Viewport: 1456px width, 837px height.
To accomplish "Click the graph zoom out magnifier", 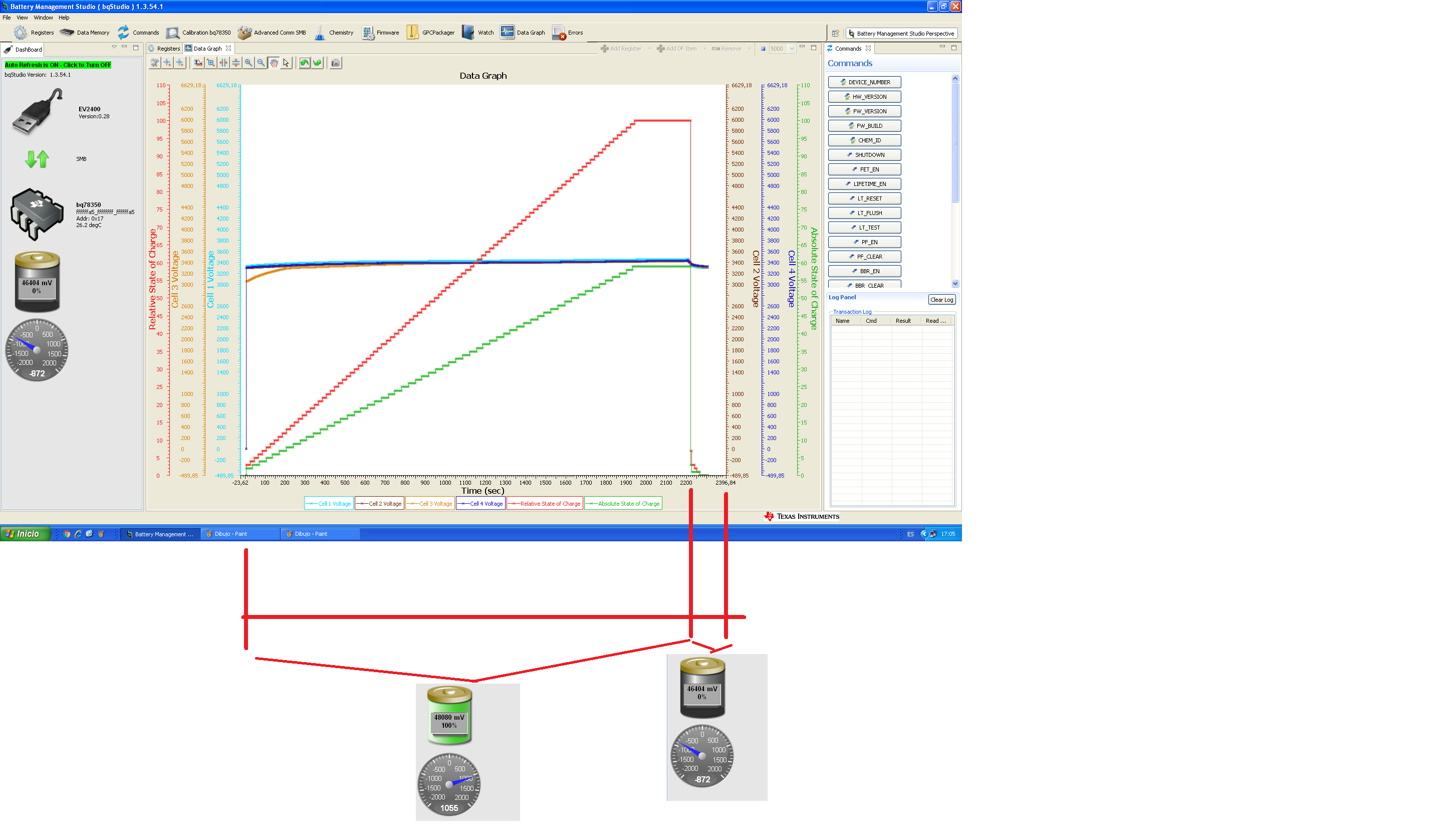I will [262, 63].
